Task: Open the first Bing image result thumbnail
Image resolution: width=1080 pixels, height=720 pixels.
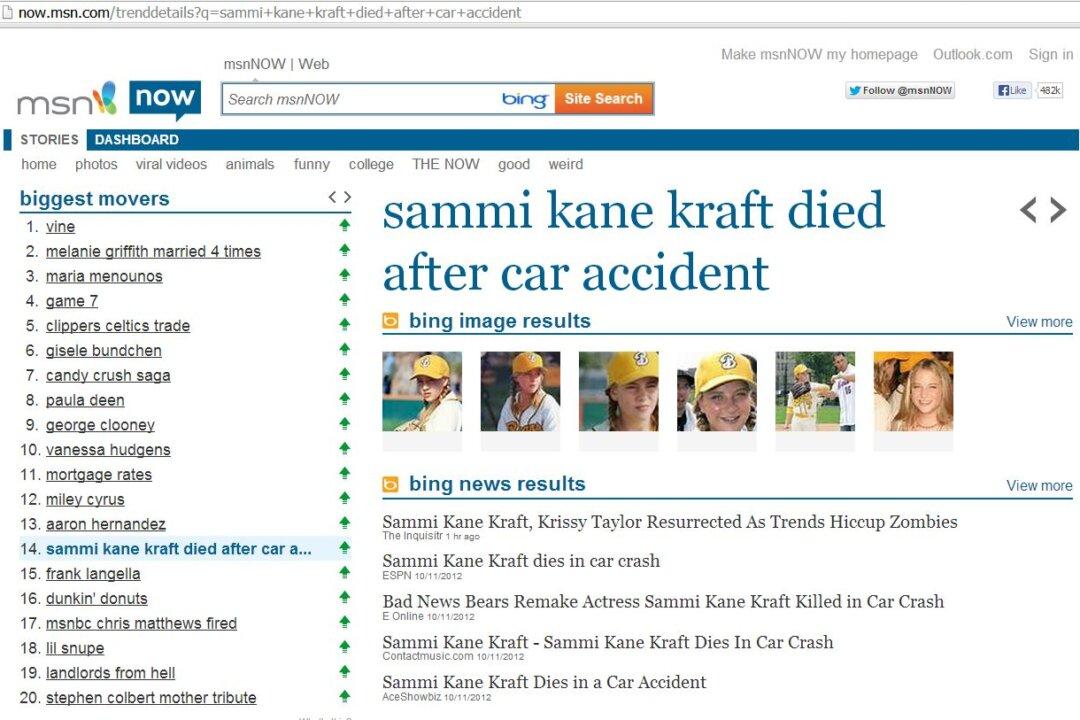Action: [x=422, y=391]
